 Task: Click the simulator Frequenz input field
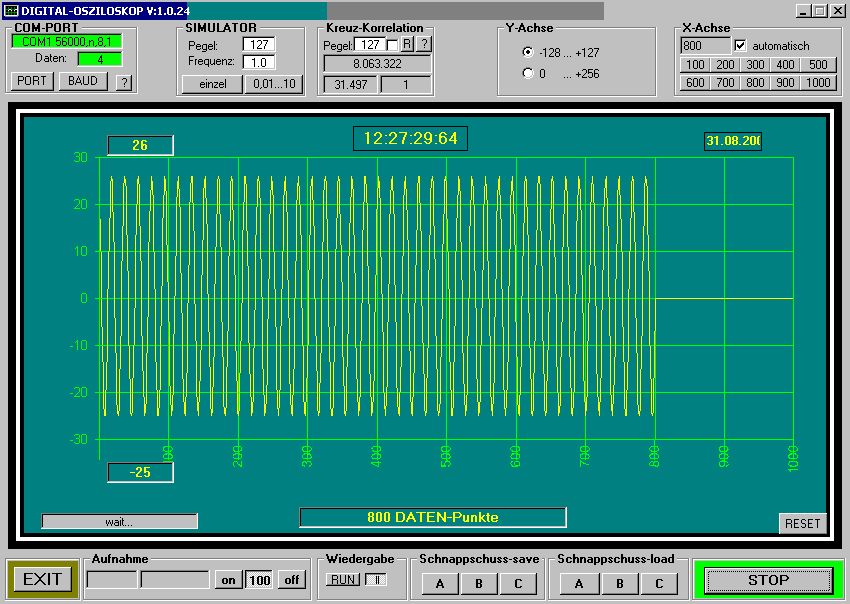258,62
